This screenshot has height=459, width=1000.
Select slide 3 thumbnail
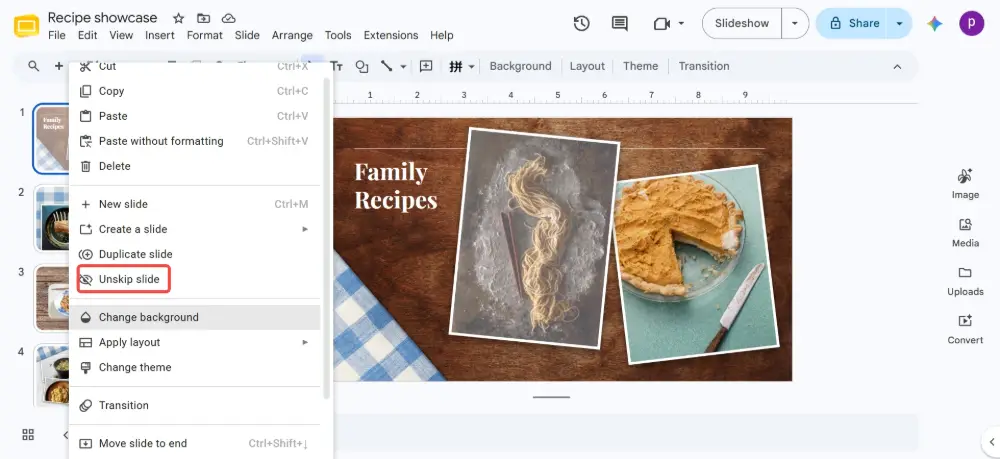click(x=52, y=298)
